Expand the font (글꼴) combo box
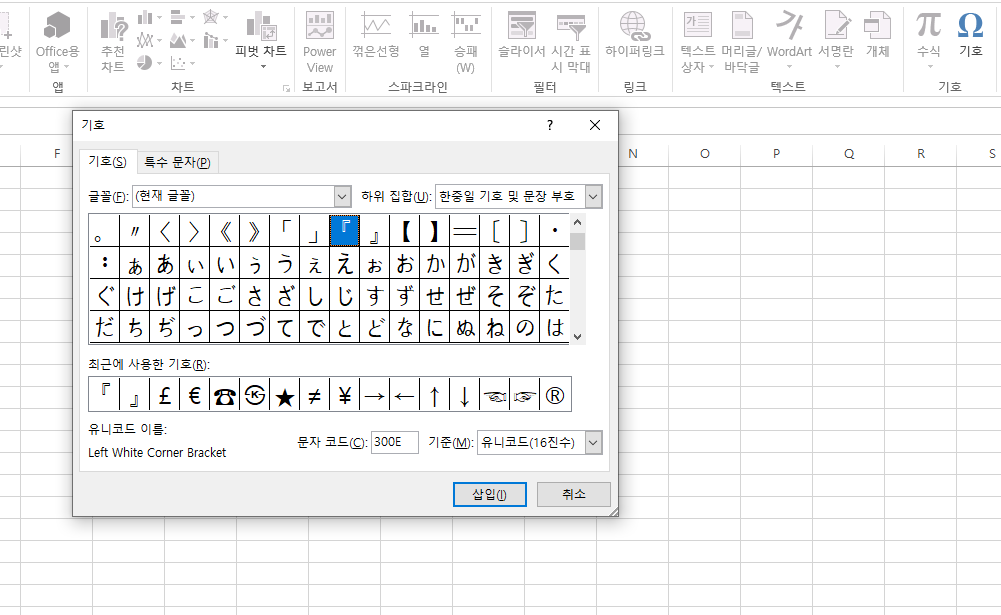Image resolution: width=1001 pixels, height=615 pixels. tap(342, 197)
